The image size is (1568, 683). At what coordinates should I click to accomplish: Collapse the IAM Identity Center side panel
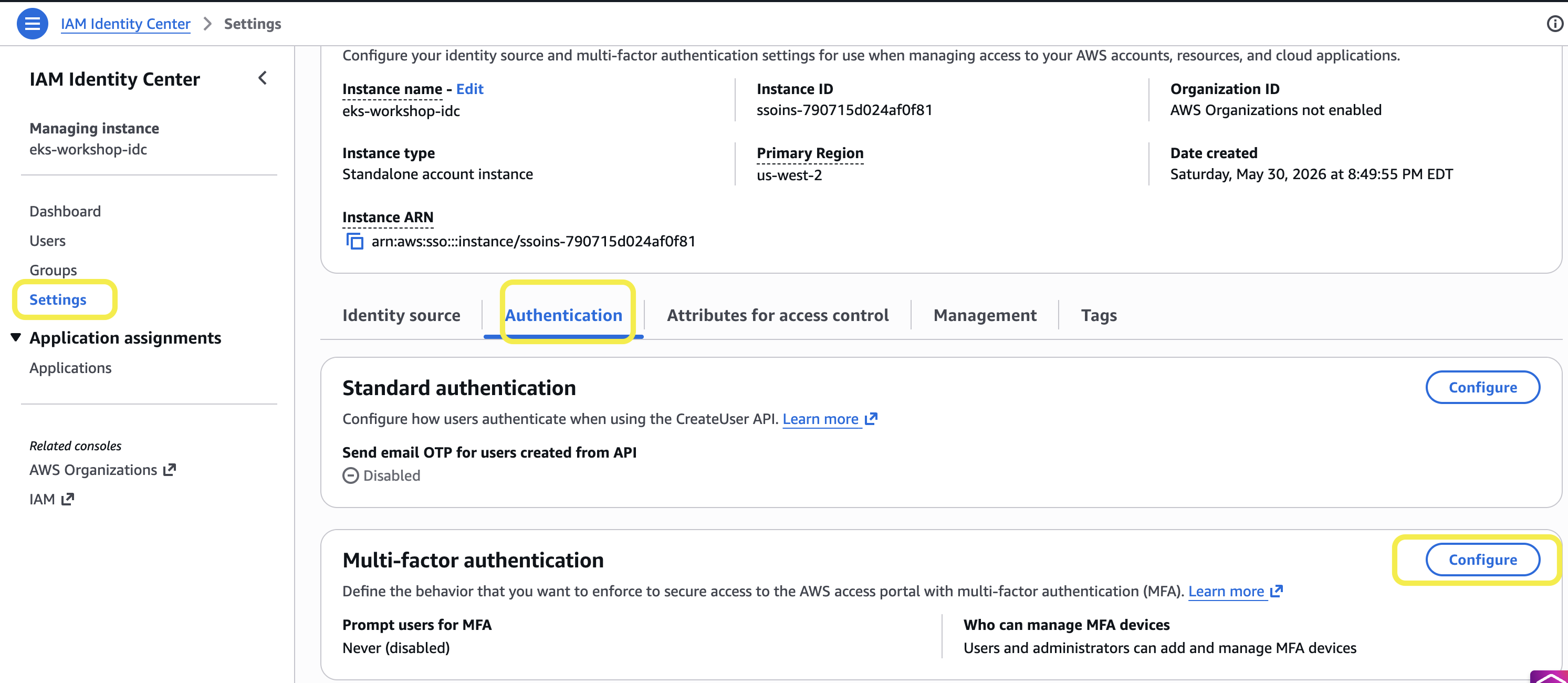coord(263,78)
